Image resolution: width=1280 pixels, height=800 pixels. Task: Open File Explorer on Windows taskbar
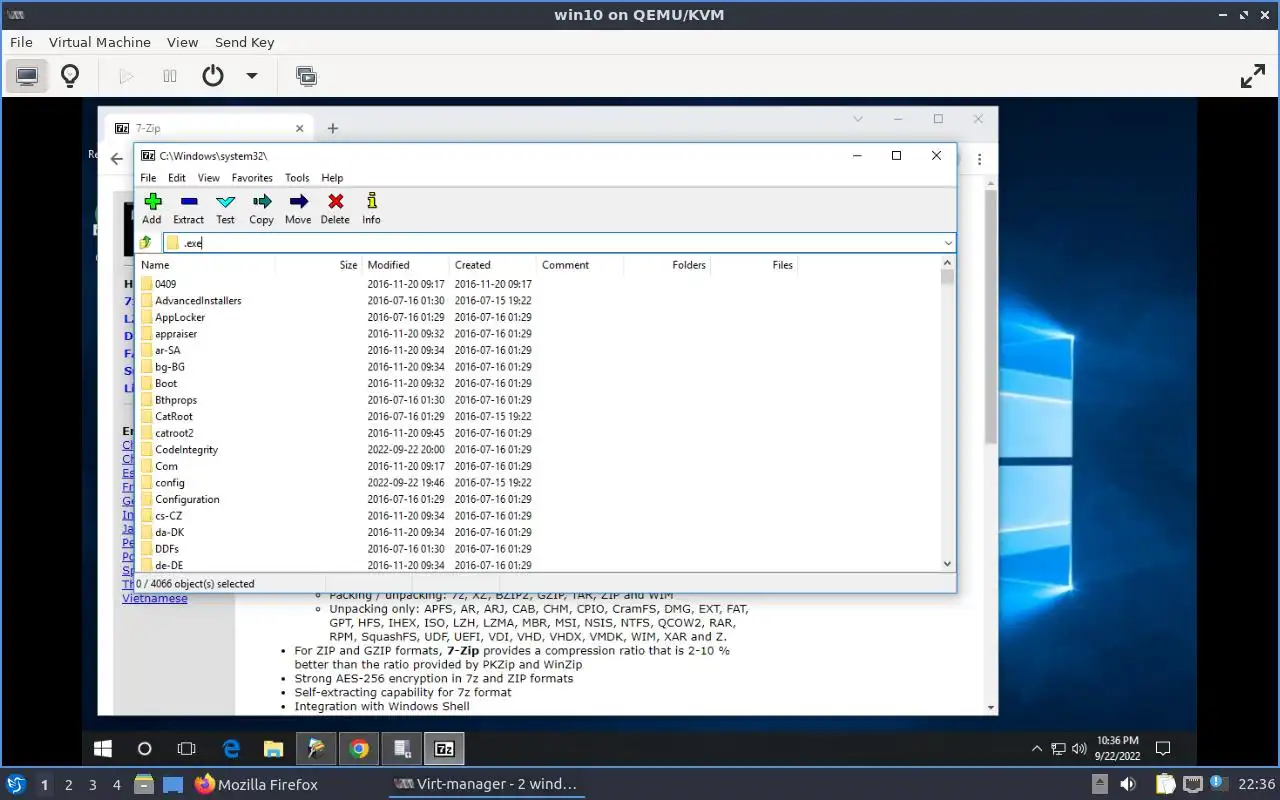273,748
